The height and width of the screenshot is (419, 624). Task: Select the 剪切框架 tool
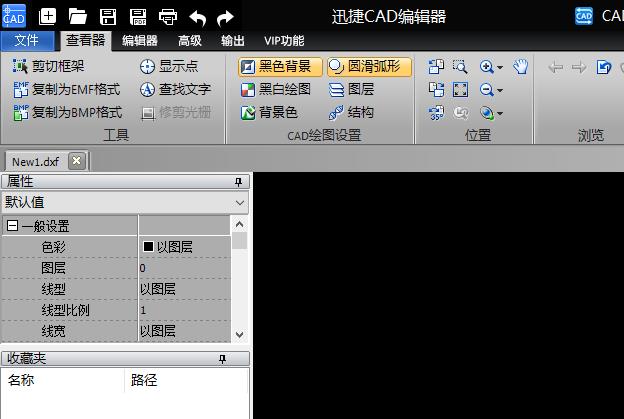(x=48, y=66)
